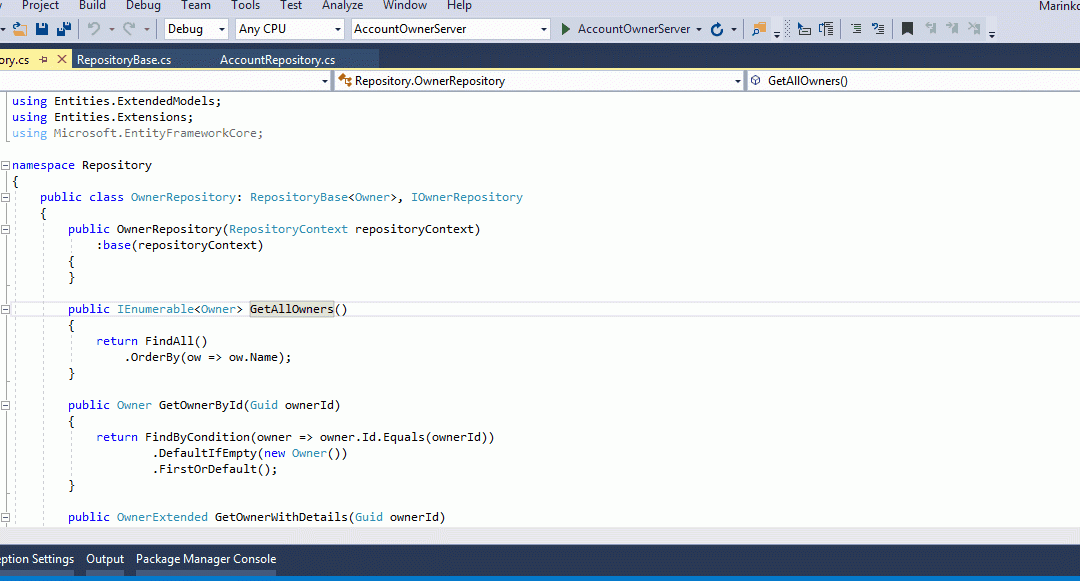Open the Package Manager Console panel
The width and height of the screenshot is (1080, 581).
click(x=206, y=559)
